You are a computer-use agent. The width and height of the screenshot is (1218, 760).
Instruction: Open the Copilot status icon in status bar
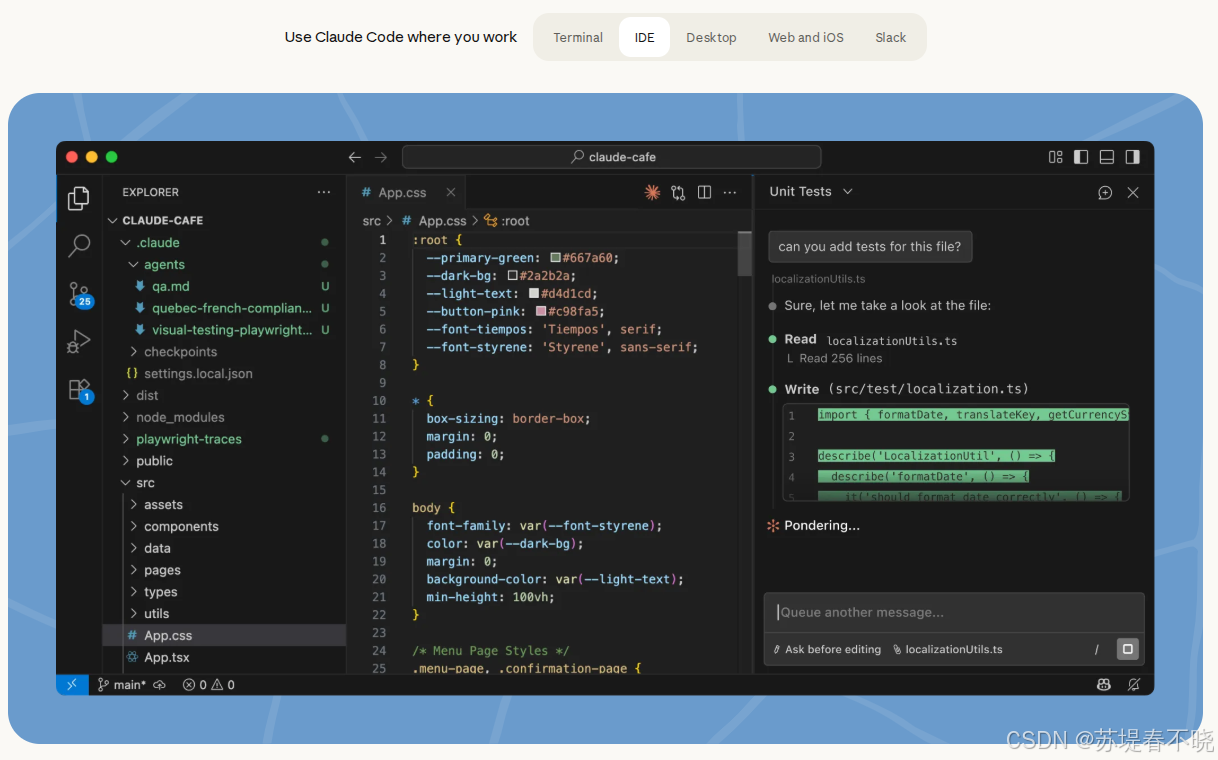[1103, 685]
